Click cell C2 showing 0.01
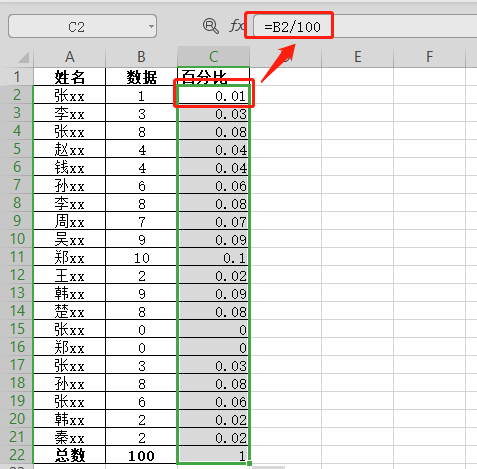Image resolution: width=477 pixels, height=469 pixels. pyautogui.click(x=213, y=95)
